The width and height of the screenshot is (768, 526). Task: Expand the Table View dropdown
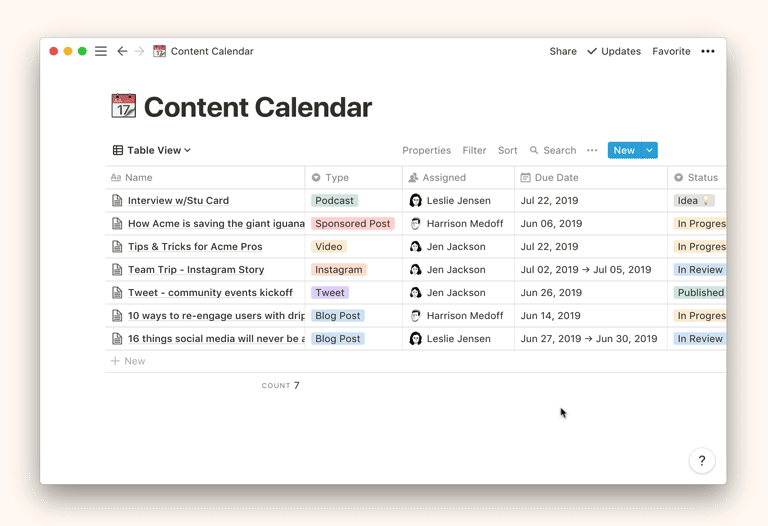(x=152, y=151)
